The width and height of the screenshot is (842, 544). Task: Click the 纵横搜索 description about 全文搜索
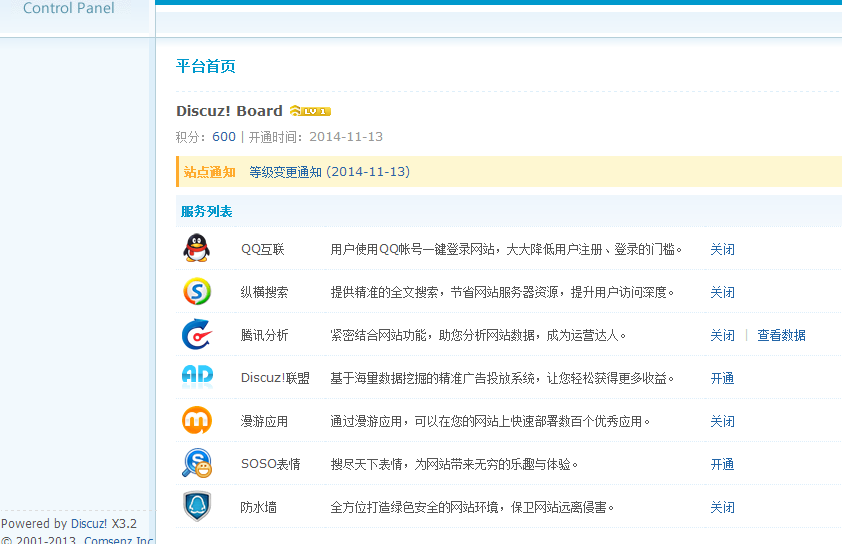pos(502,292)
